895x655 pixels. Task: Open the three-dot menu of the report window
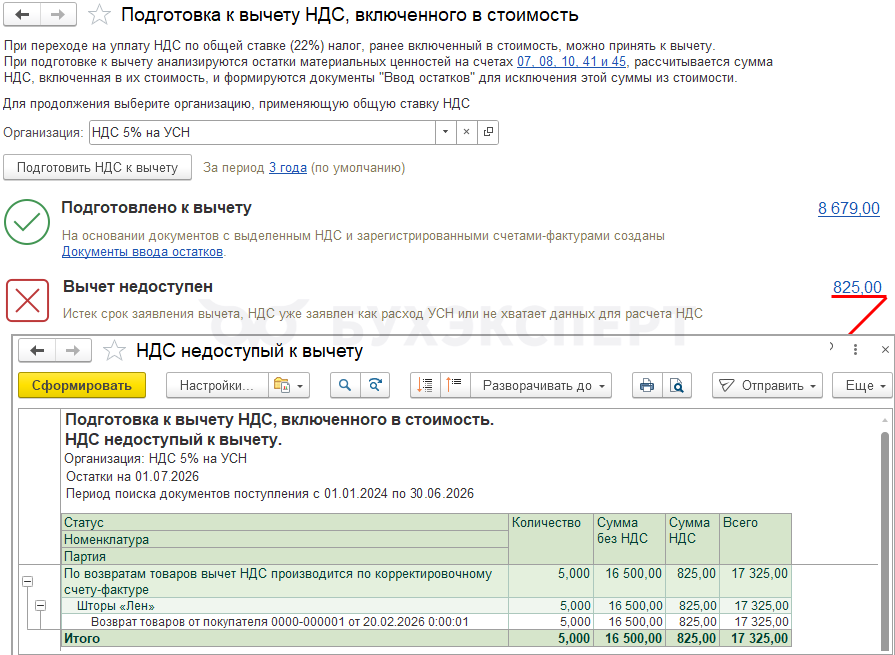(855, 350)
